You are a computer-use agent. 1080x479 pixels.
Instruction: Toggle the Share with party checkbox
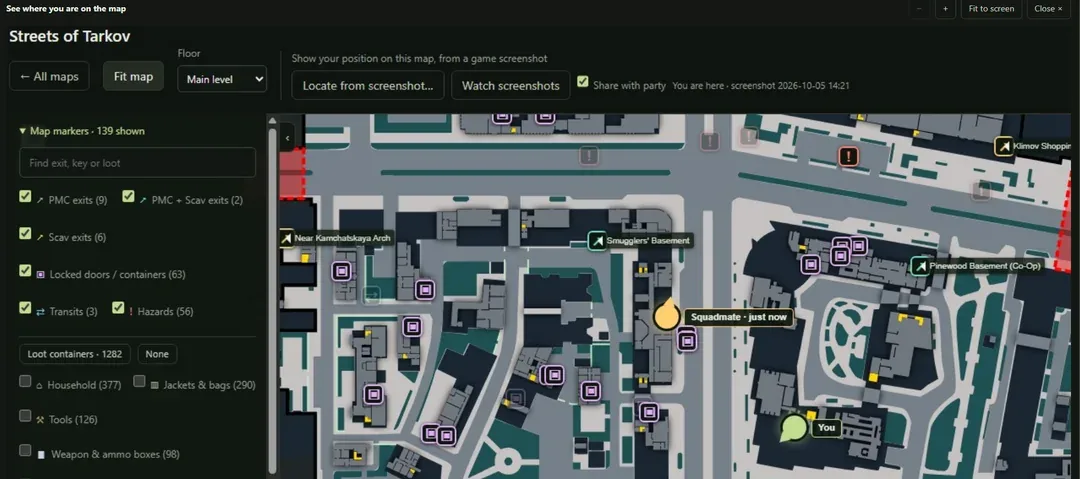(583, 82)
